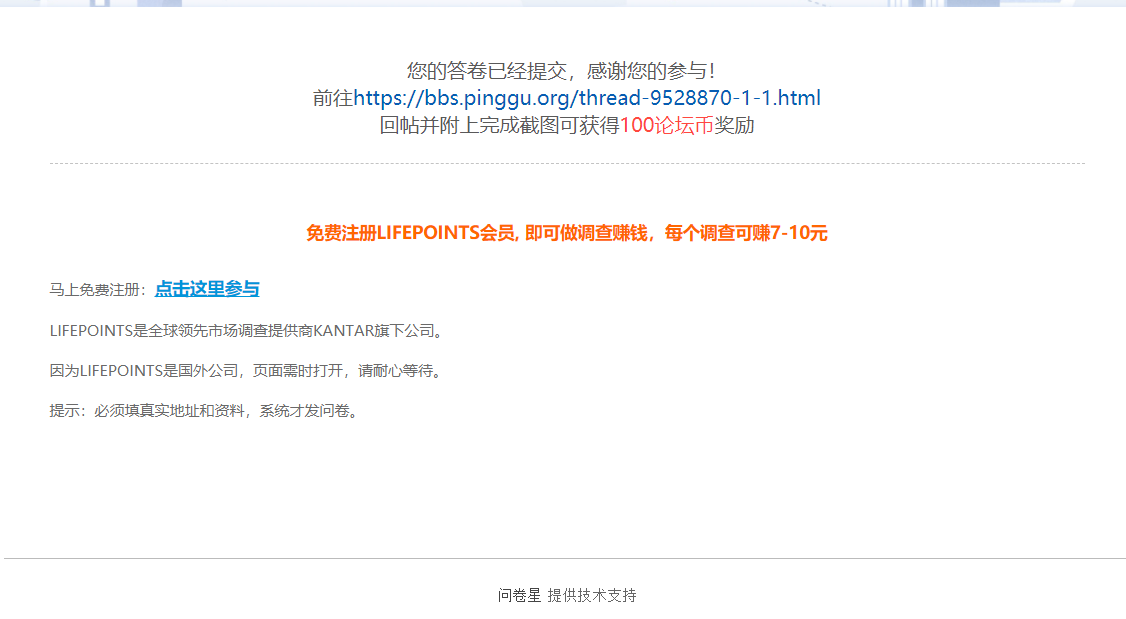Click the footer separator line above 问卷星

[565, 558]
